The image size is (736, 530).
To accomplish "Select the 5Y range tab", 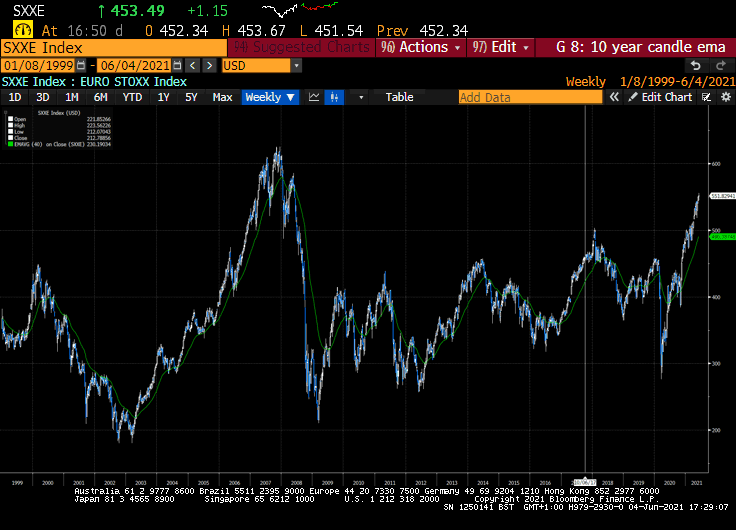I will pyautogui.click(x=191, y=97).
